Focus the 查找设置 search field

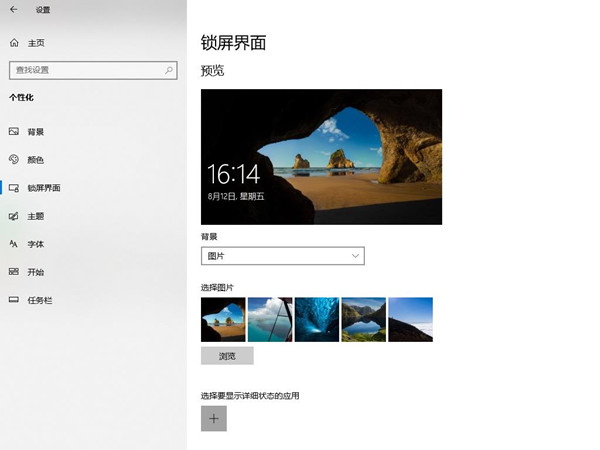(85, 70)
